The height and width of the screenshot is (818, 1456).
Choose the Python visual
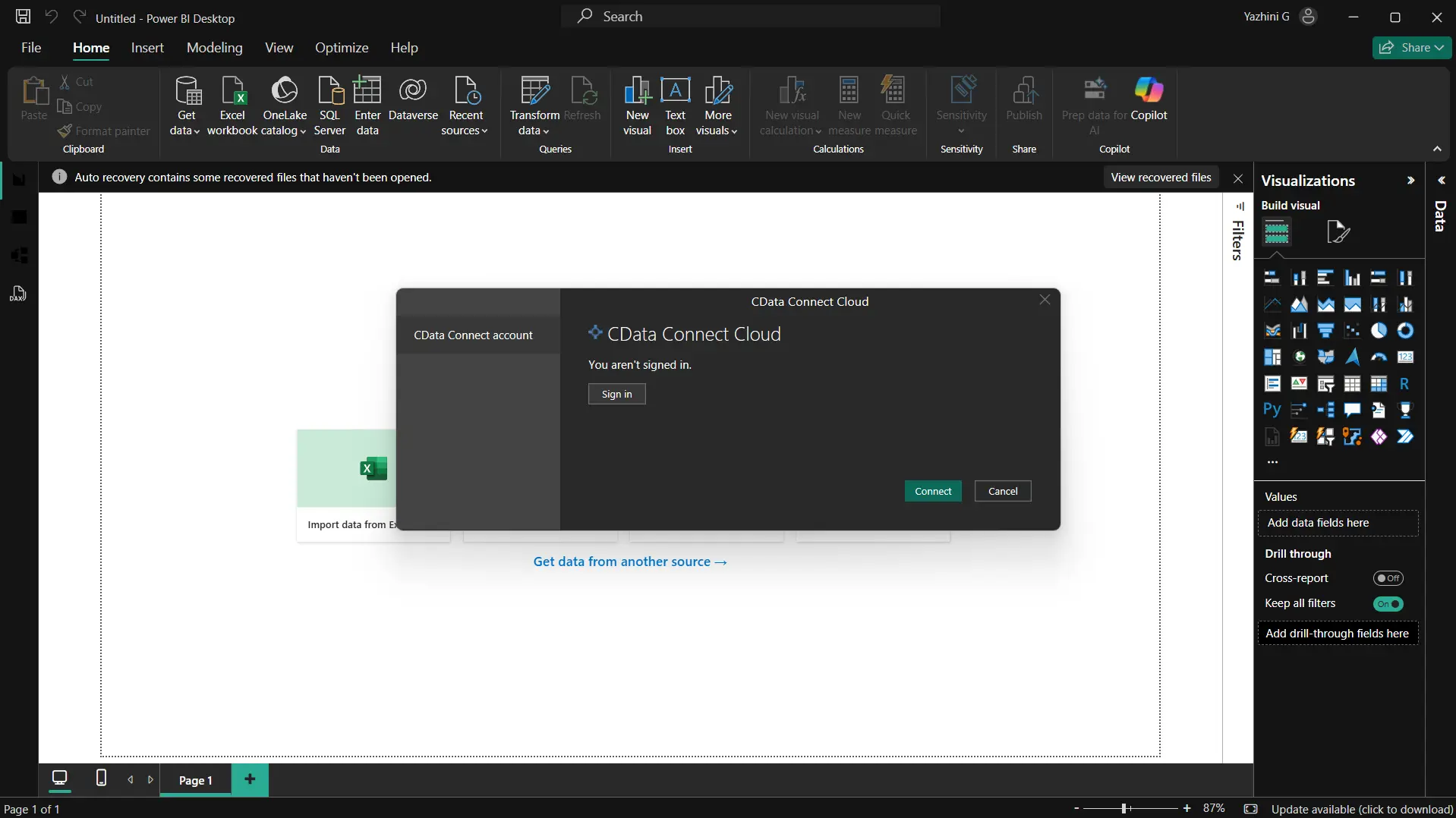[1272, 409]
